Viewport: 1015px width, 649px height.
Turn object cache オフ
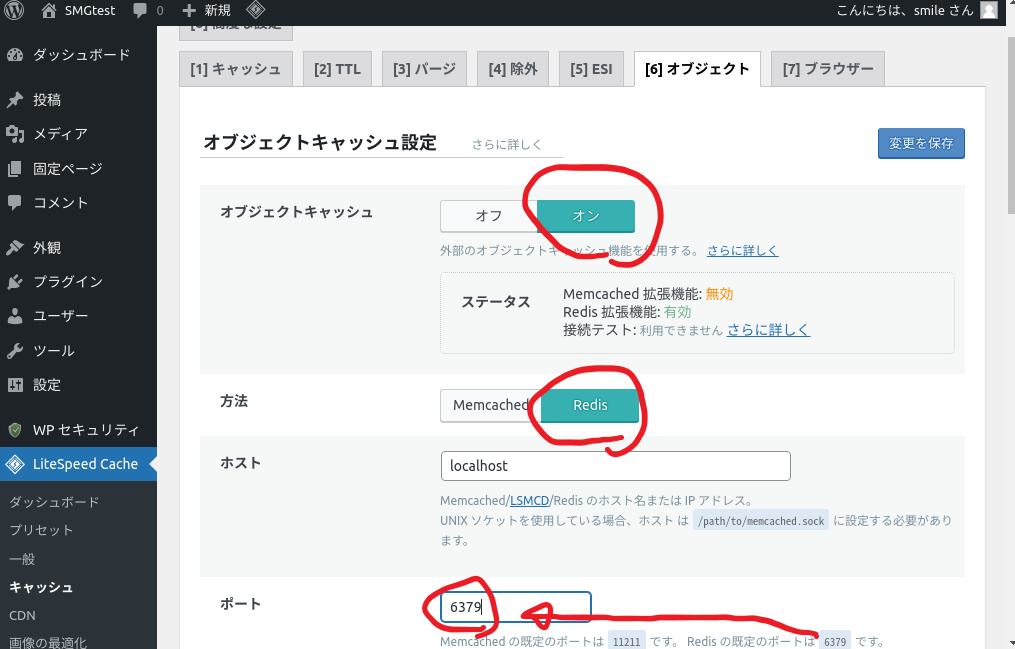(x=489, y=216)
